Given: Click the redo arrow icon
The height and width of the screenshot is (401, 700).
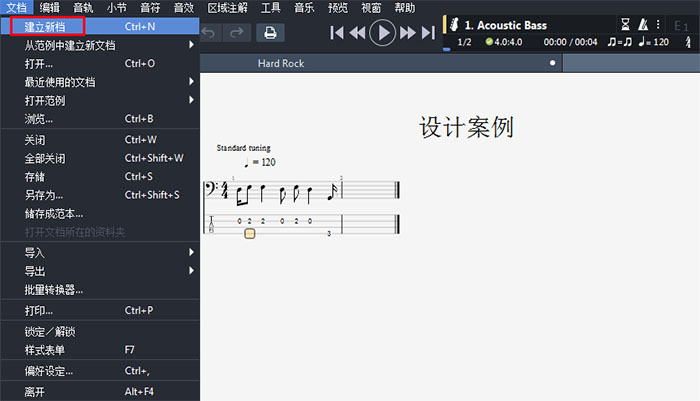Looking at the screenshot, I should tap(237, 32).
